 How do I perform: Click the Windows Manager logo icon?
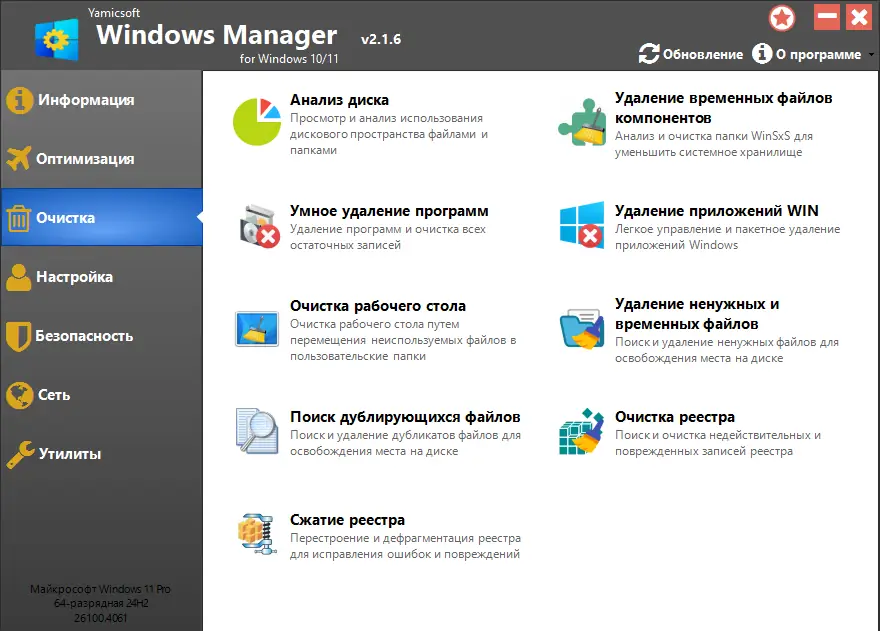coord(56,39)
